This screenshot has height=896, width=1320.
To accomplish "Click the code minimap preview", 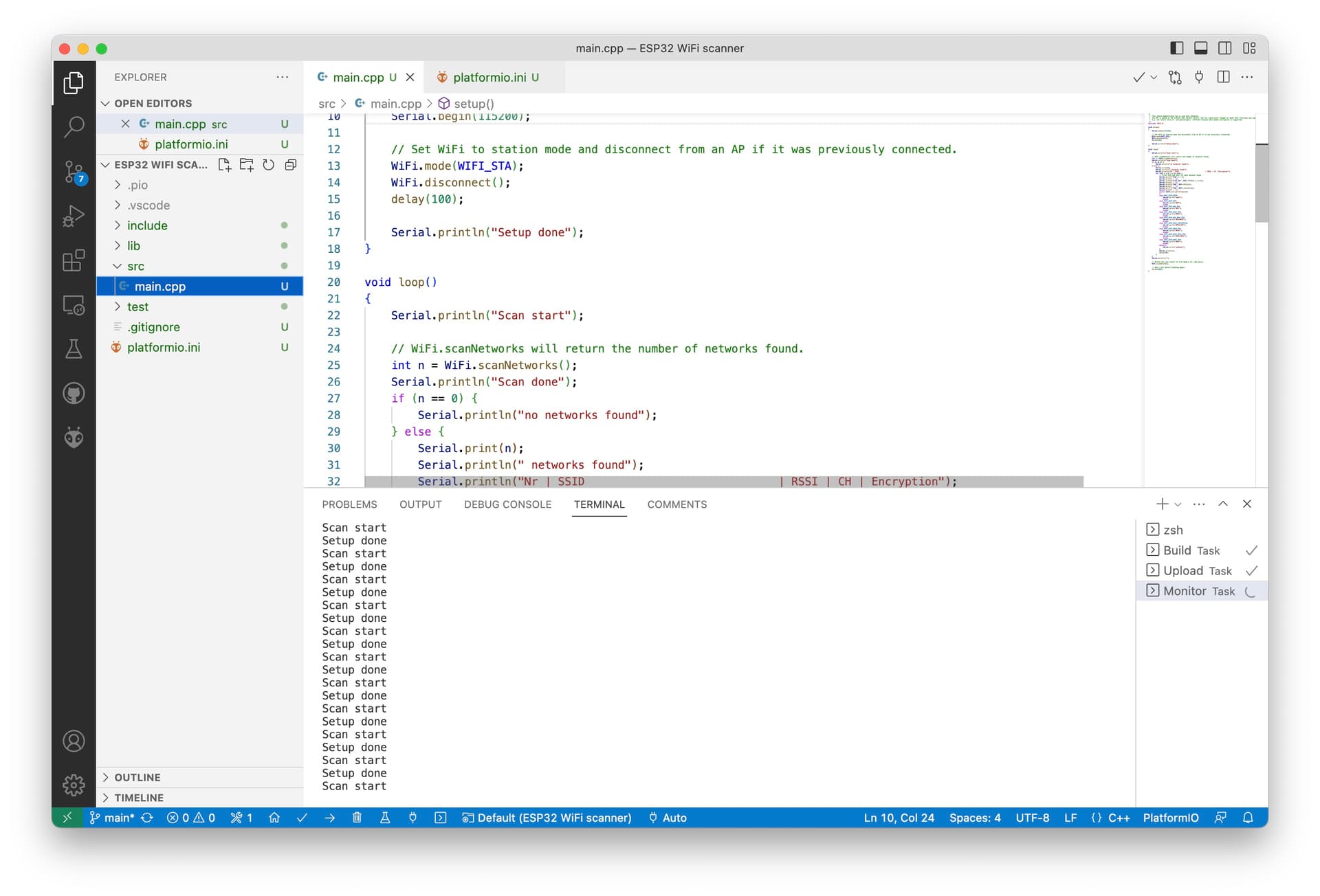I will [1200, 194].
